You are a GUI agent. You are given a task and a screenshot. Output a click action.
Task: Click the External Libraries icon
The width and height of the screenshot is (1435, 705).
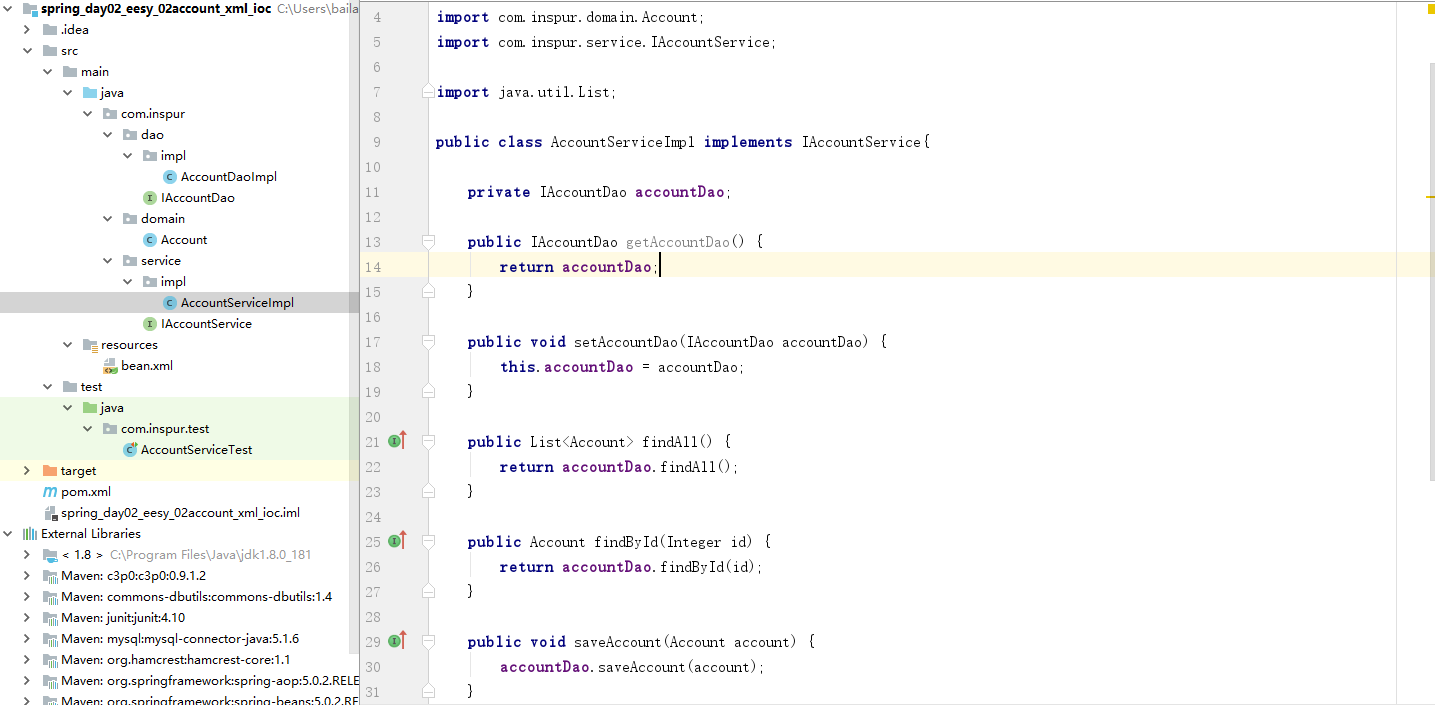[x=30, y=534]
